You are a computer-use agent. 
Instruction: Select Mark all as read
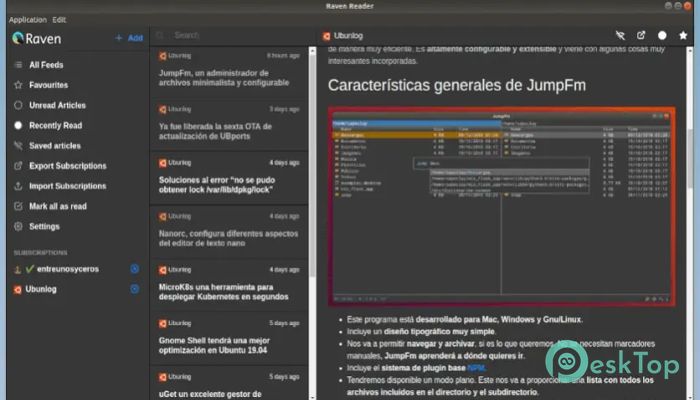58,206
